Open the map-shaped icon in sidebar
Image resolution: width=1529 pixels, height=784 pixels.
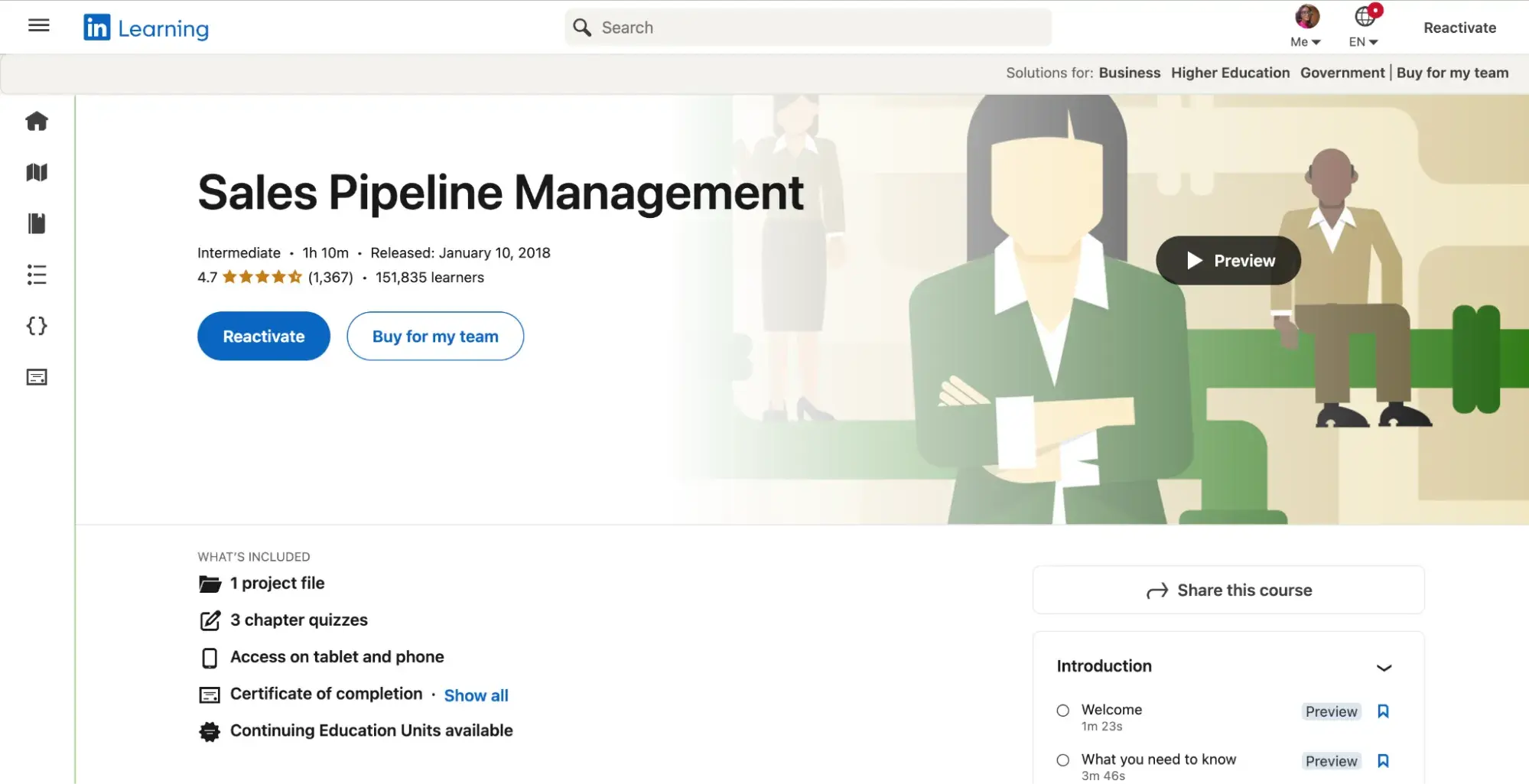[x=37, y=173]
